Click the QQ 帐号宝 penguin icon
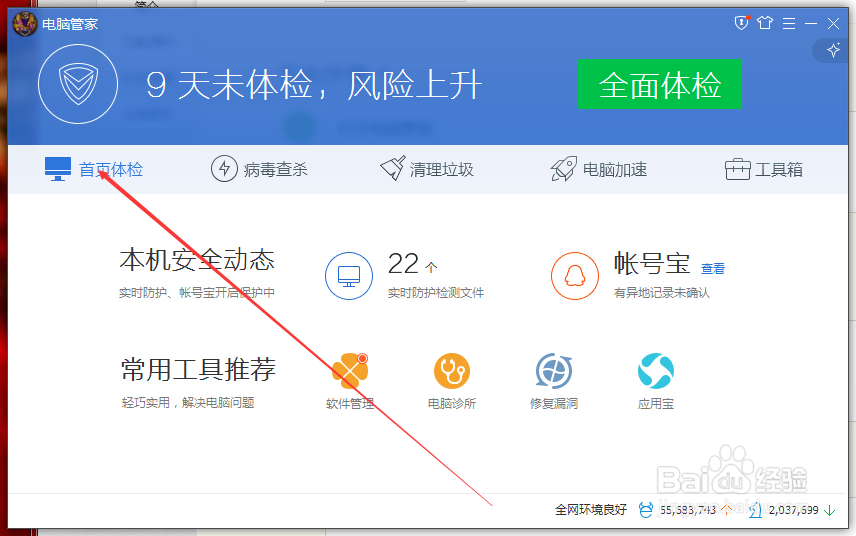This screenshot has height=536, width=856. point(575,276)
